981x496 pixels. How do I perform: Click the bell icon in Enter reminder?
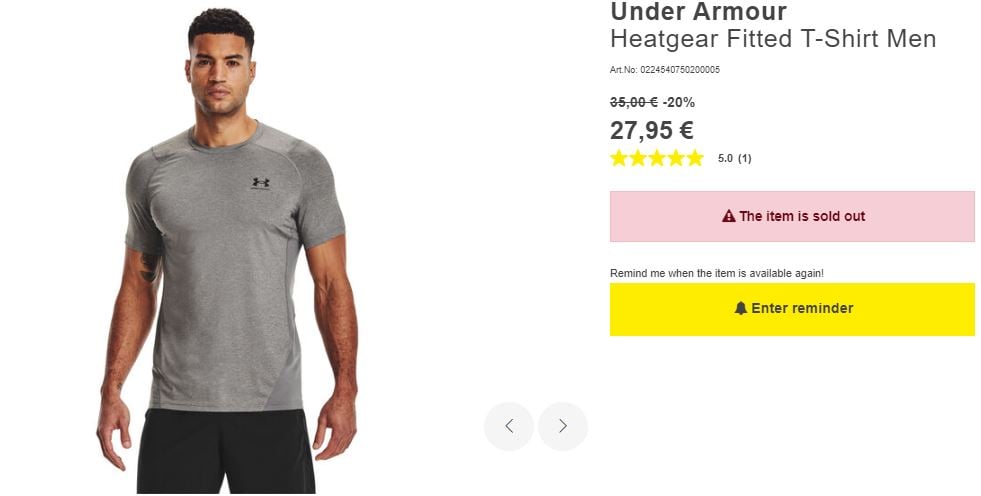(741, 308)
